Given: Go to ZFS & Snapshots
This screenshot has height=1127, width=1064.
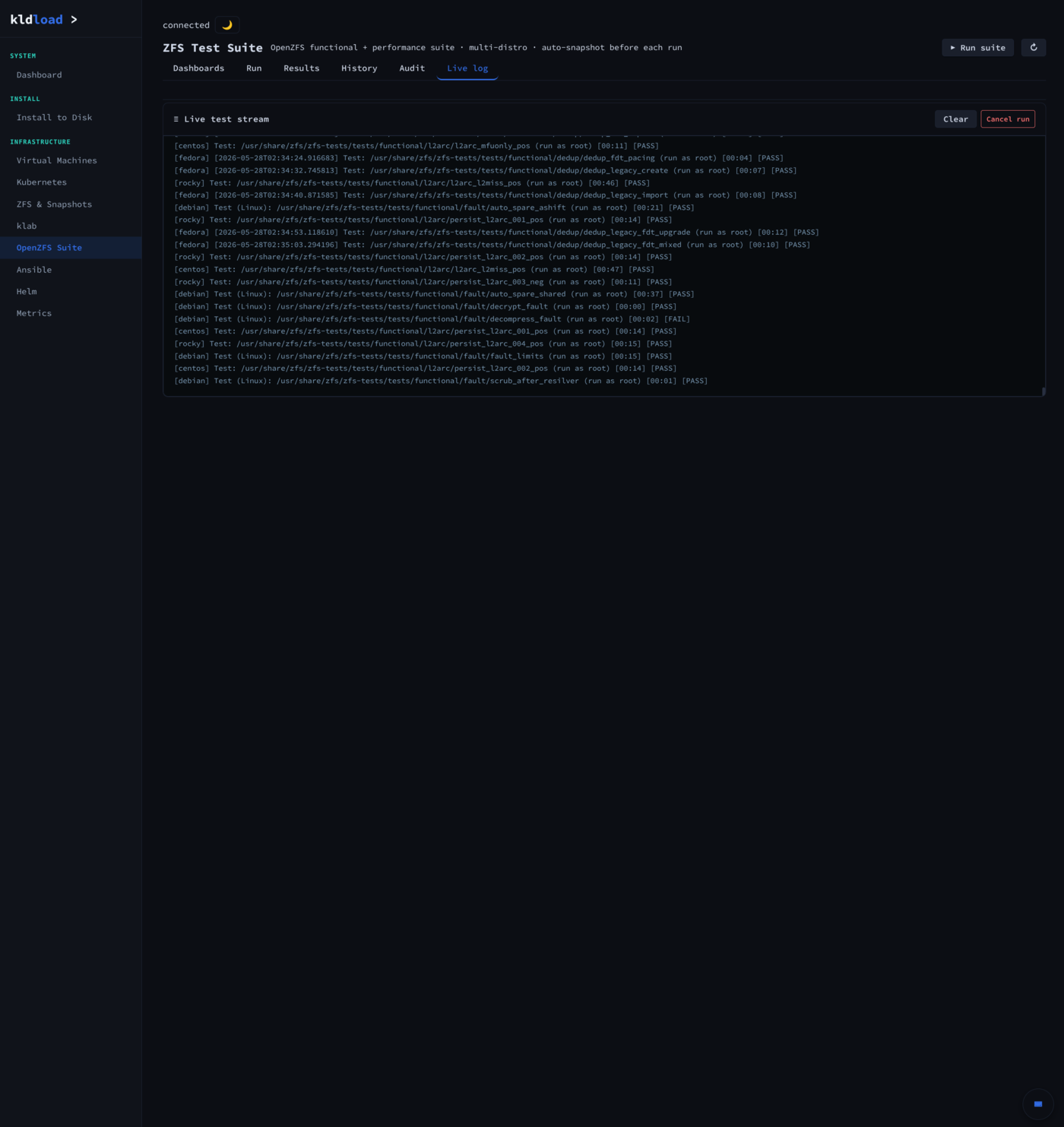Looking at the screenshot, I should tap(71, 204).
